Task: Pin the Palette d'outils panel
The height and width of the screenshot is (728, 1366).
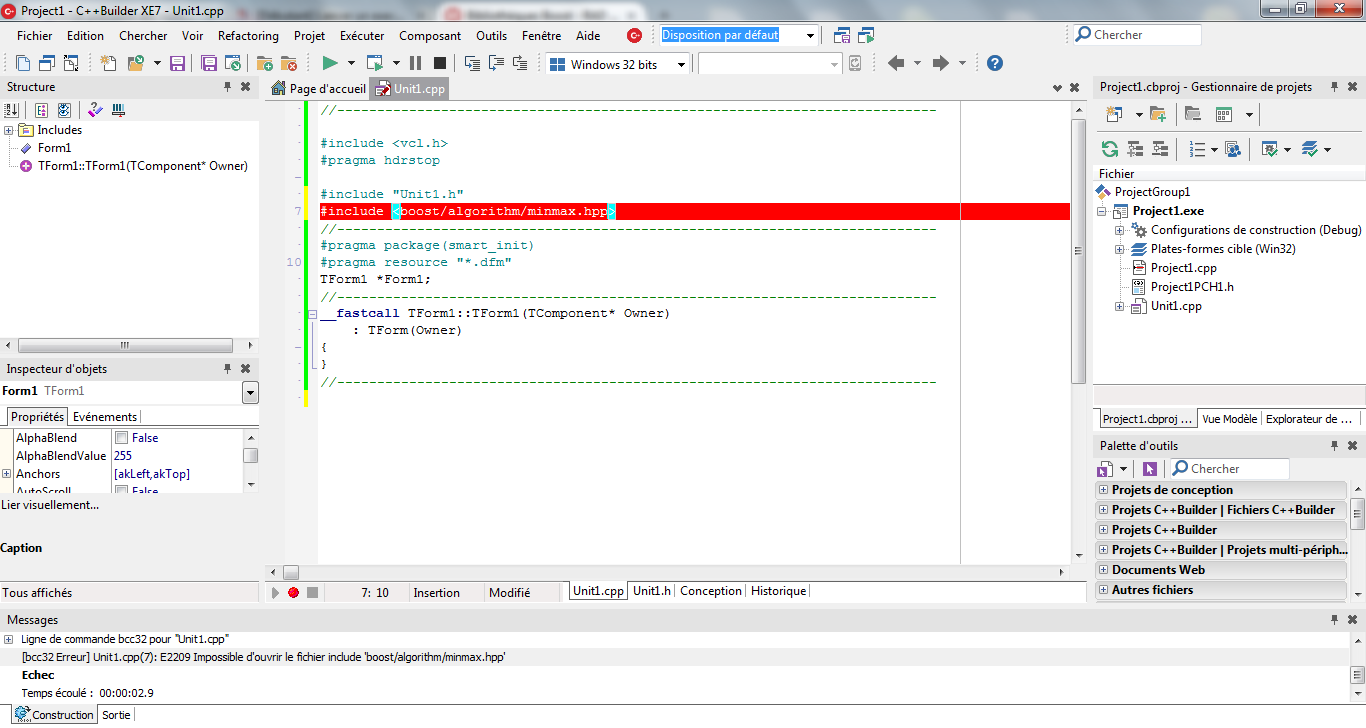Action: 1334,446
